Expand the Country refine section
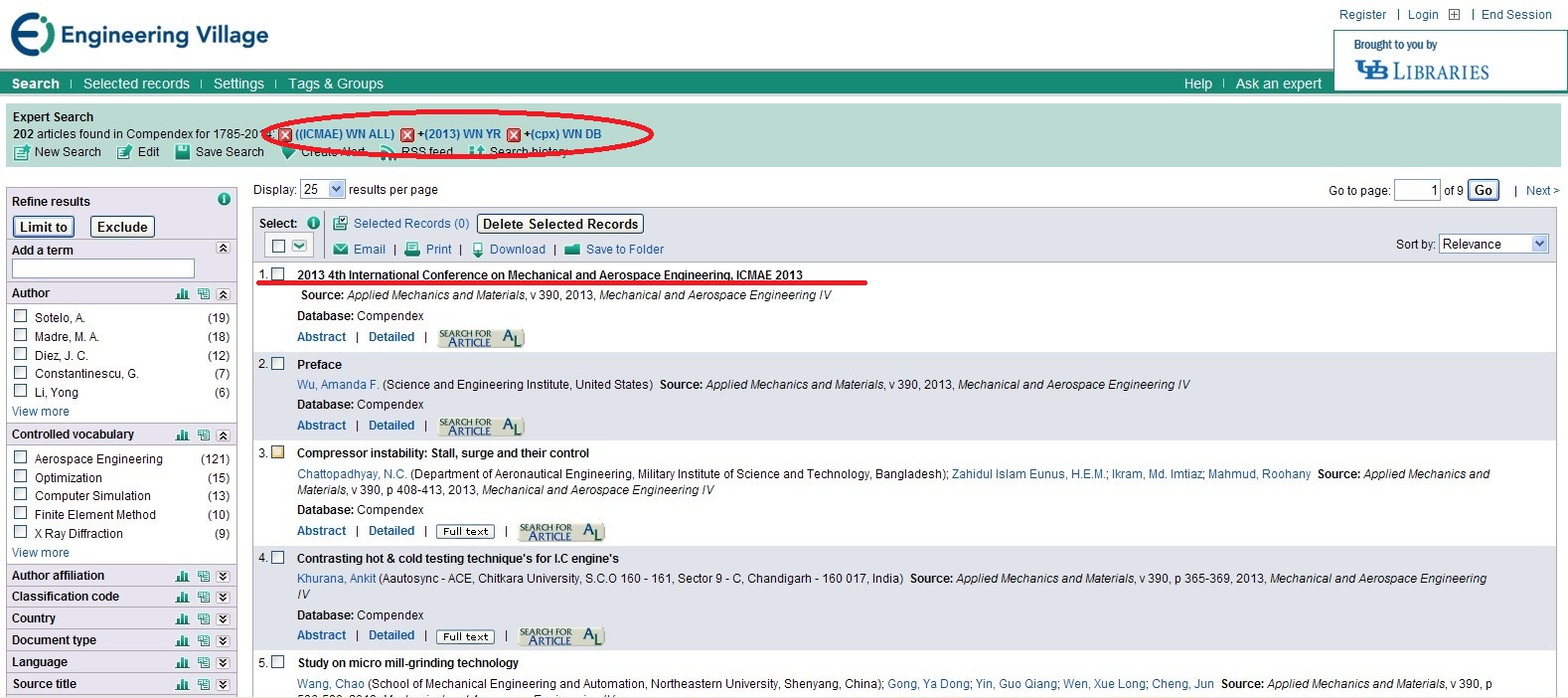Screen dimensions: 1568x698 click(223, 618)
